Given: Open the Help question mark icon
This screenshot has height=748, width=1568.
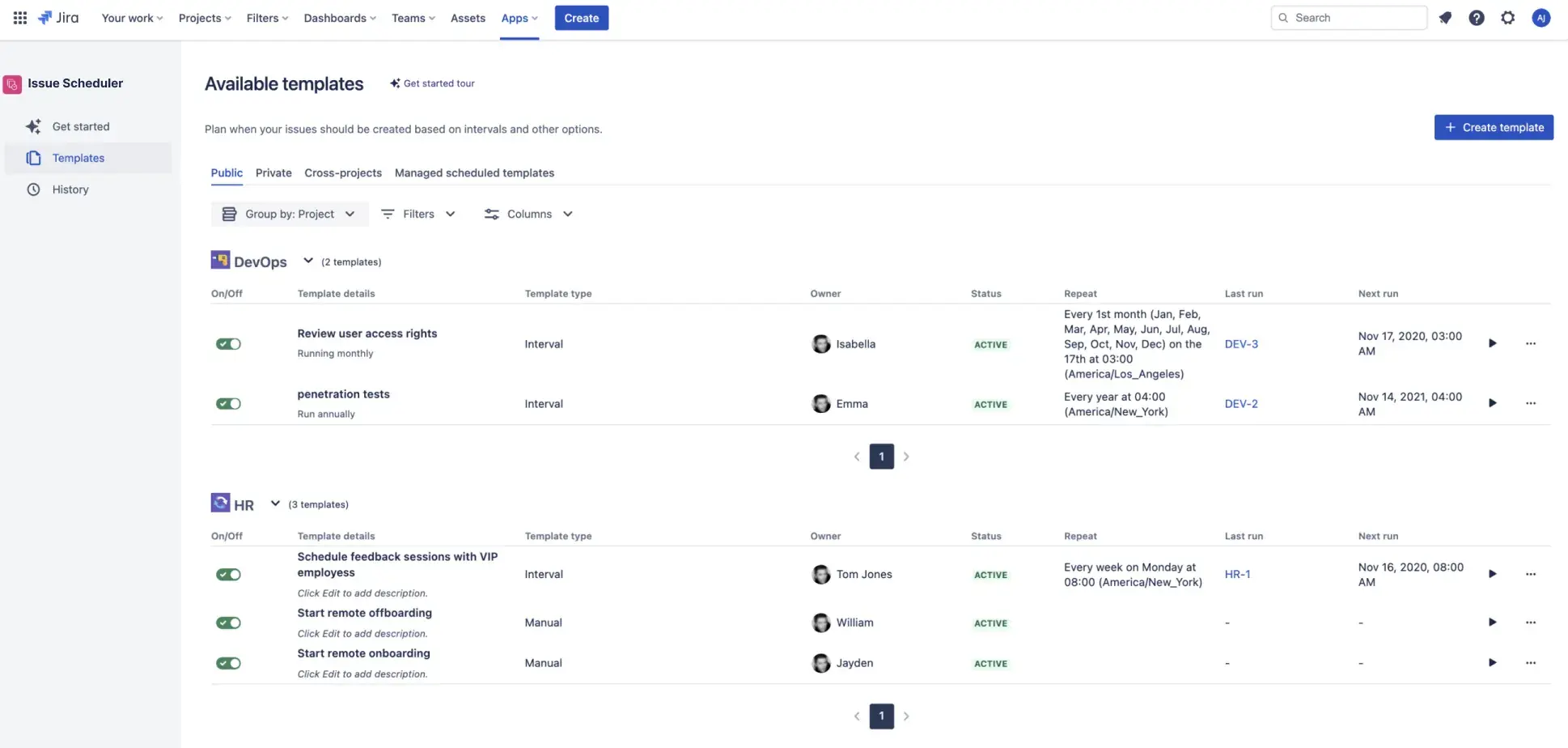Looking at the screenshot, I should 1476,17.
